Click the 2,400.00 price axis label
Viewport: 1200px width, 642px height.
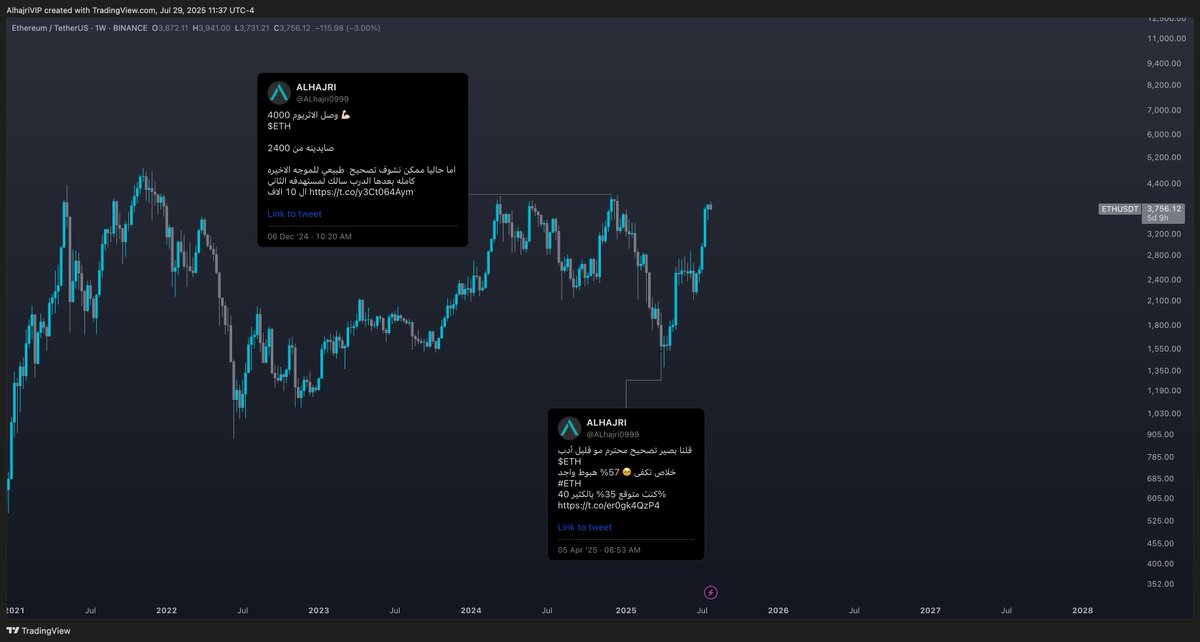click(x=1163, y=280)
